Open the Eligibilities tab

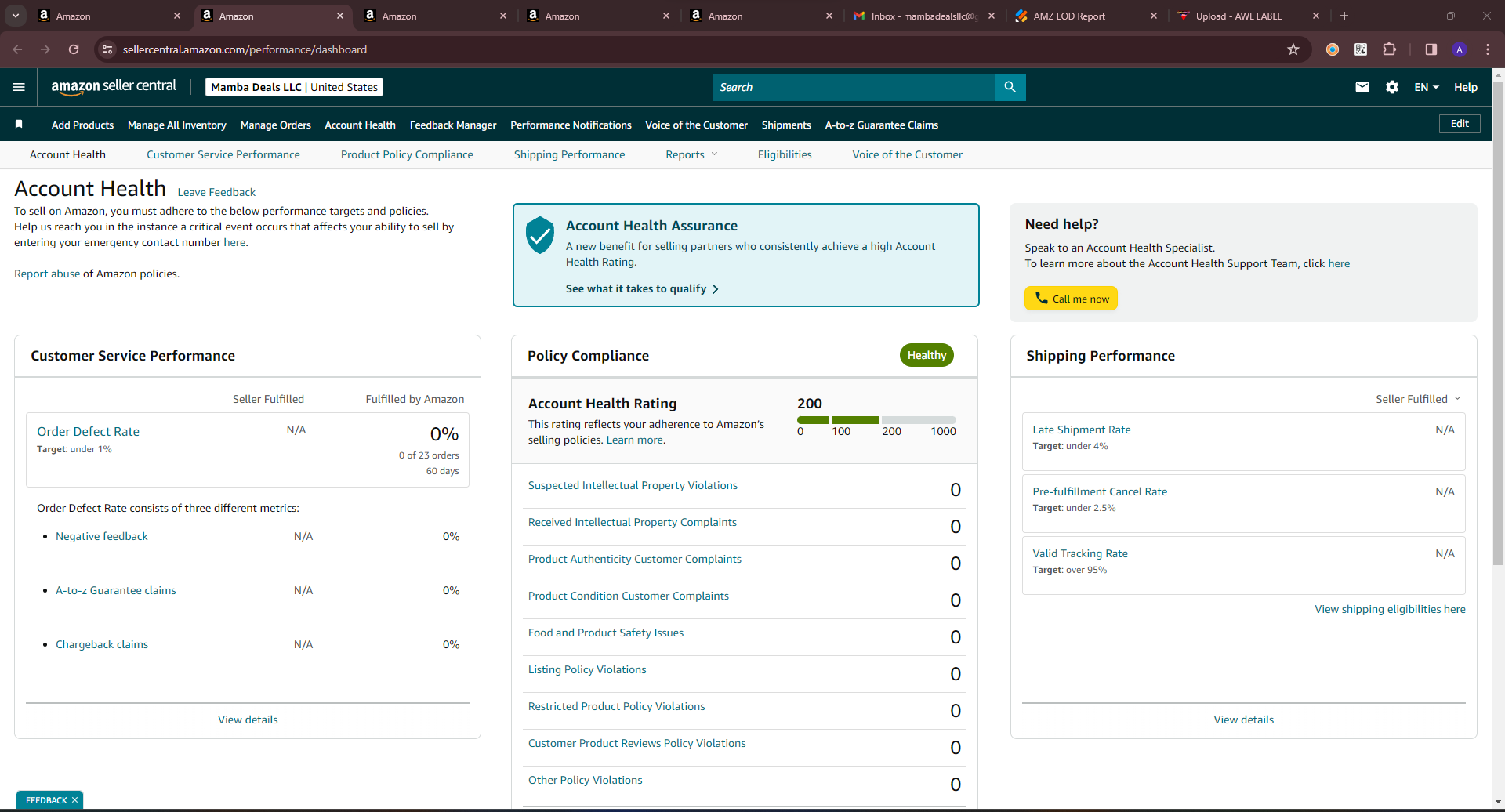pos(785,154)
